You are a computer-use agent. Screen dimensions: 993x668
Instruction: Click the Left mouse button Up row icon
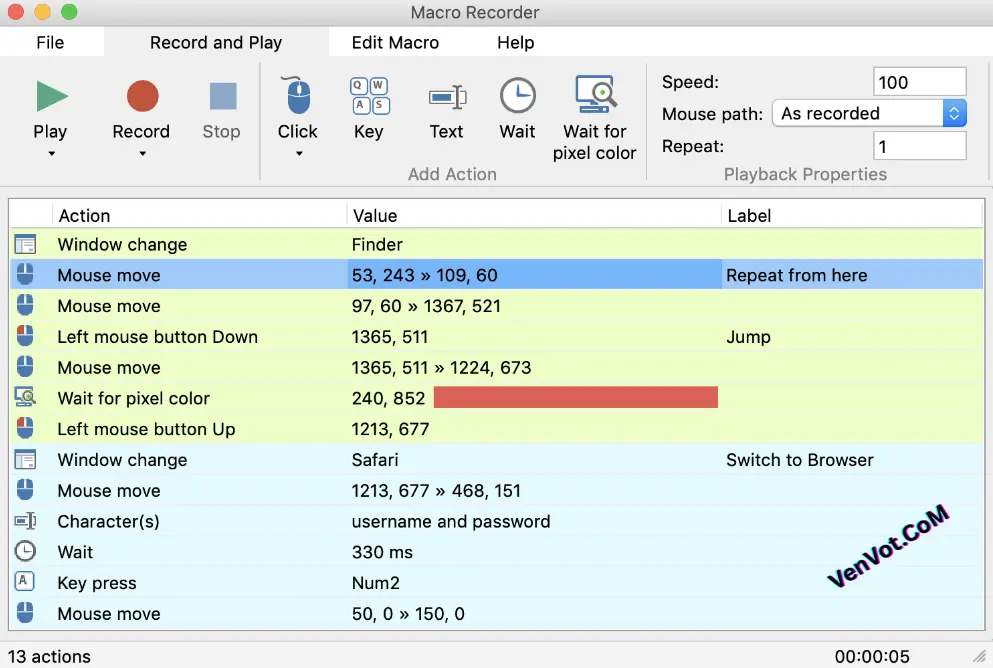click(25, 428)
